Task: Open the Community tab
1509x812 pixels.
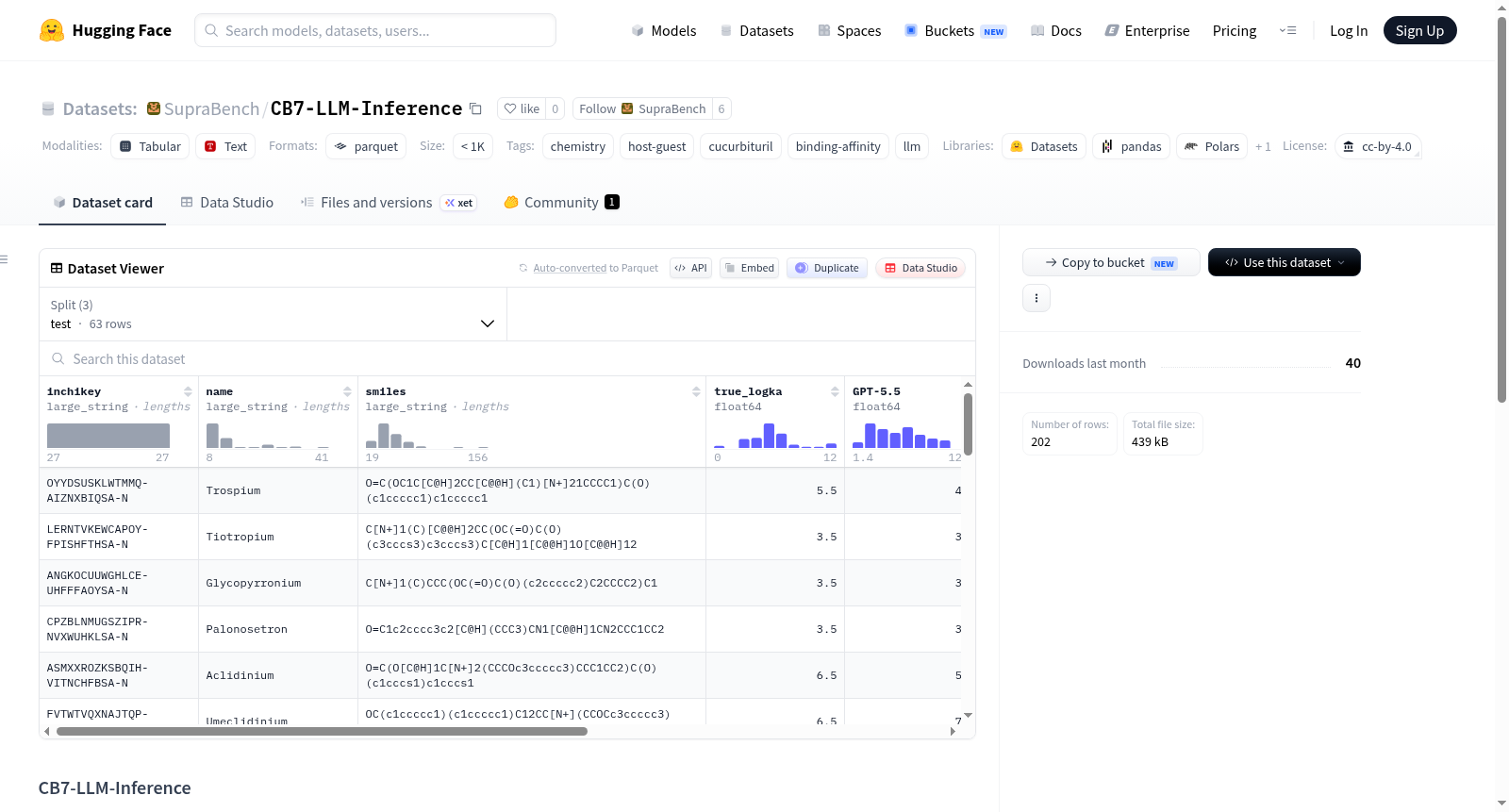Action: coord(561,203)
